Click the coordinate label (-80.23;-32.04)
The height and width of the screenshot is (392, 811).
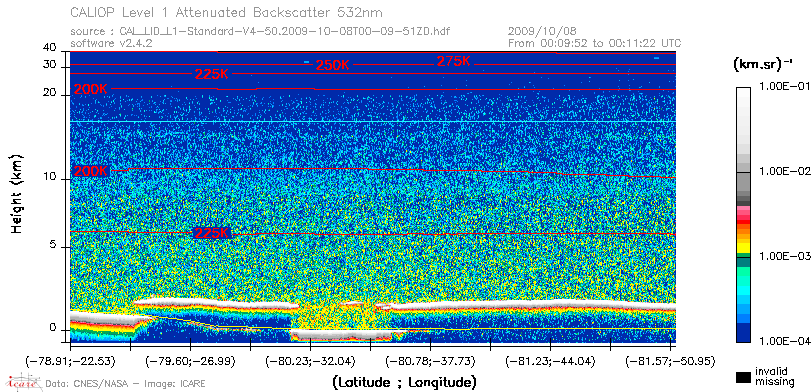pyautogui.click(x=310, y=361)
